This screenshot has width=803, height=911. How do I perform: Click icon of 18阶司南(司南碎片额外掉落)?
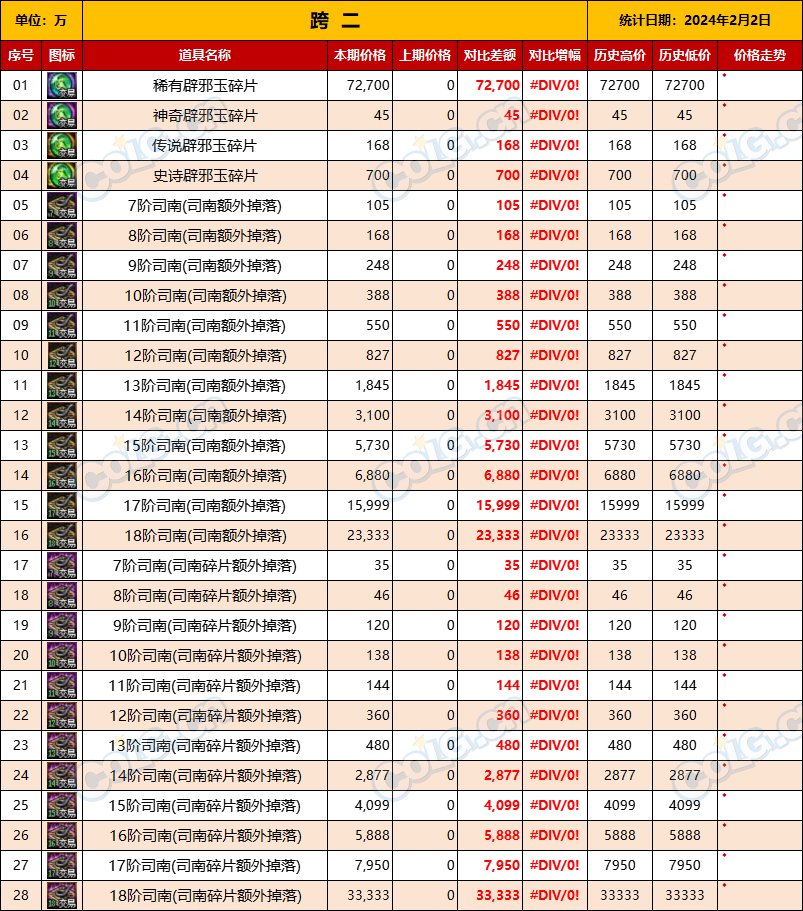[62, 896]
